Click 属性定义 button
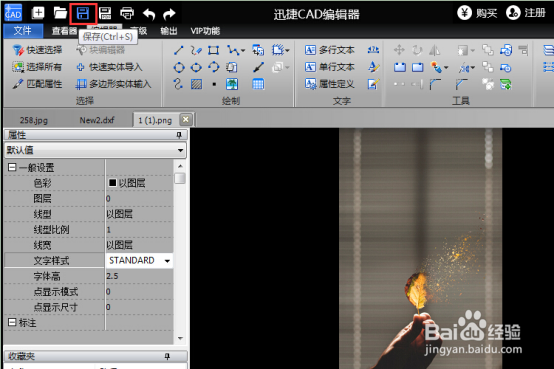Image resolution: width=554 pixels, height=369 pixels. click(330, 84)
